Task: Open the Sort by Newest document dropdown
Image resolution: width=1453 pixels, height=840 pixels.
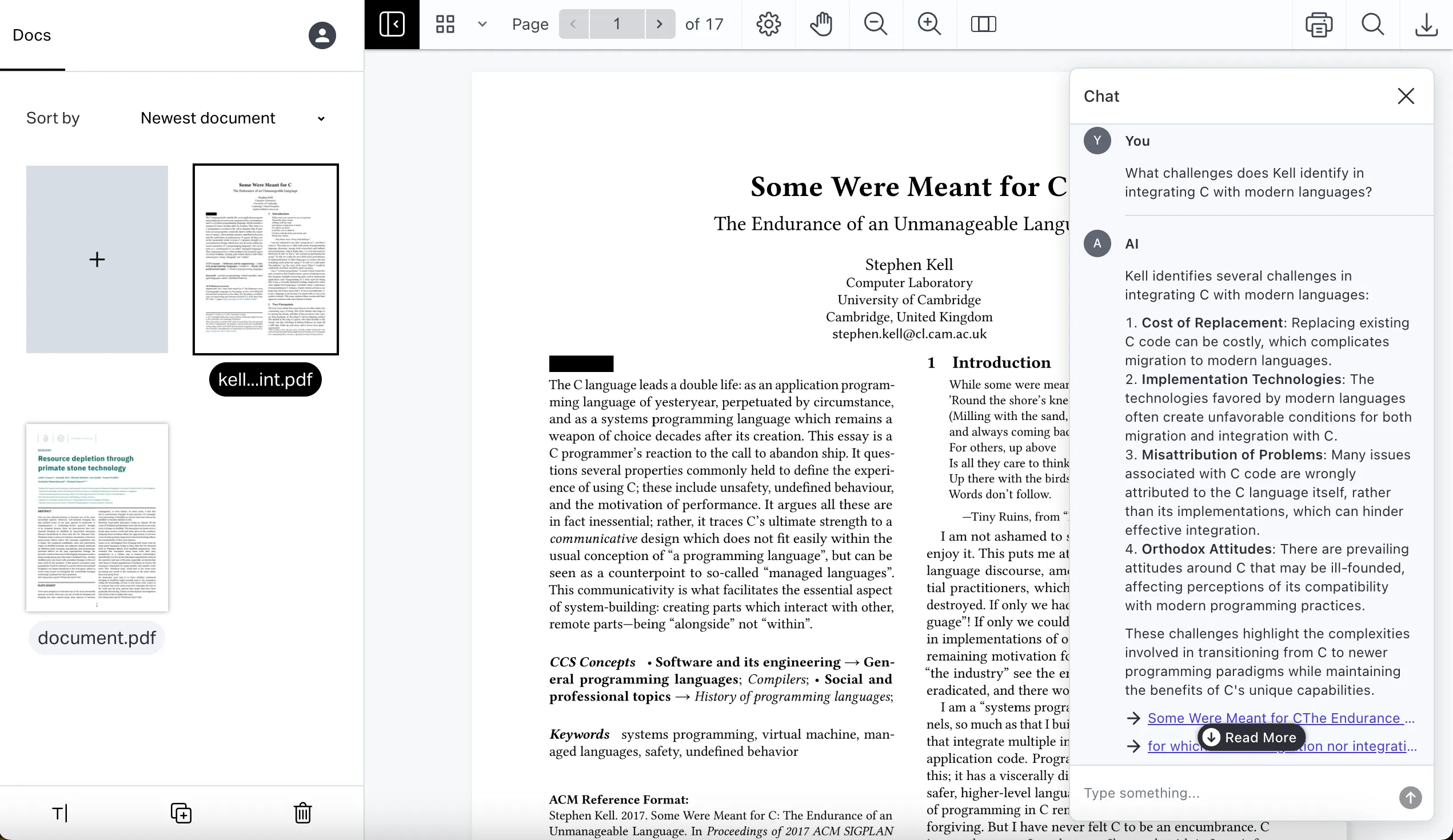Action: 233,118
